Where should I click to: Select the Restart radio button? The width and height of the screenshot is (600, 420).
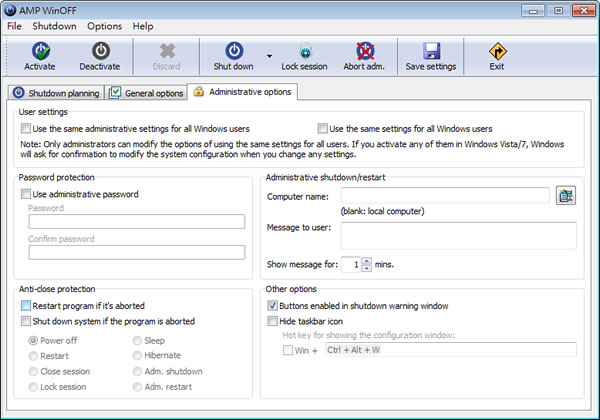coord(33,356)
